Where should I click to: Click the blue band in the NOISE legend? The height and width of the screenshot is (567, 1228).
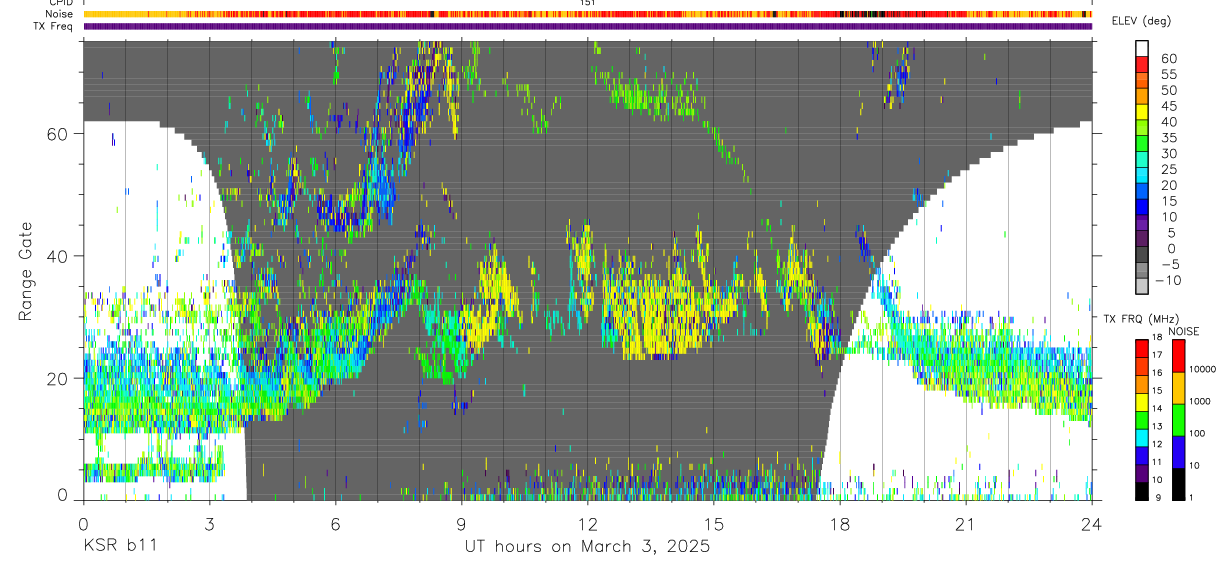coord(1179,451)
